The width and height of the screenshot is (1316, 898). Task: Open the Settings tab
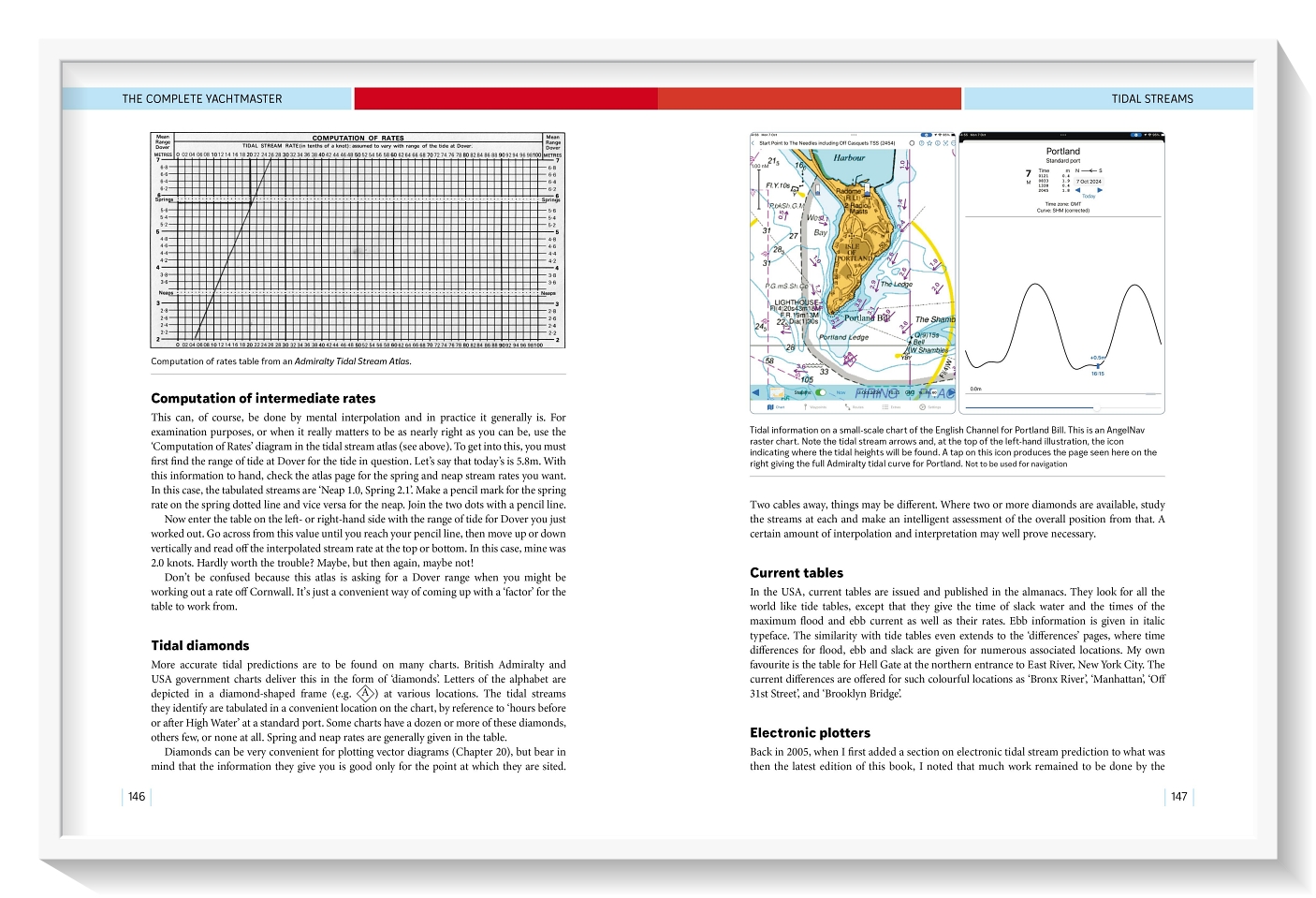pos(929,407)
